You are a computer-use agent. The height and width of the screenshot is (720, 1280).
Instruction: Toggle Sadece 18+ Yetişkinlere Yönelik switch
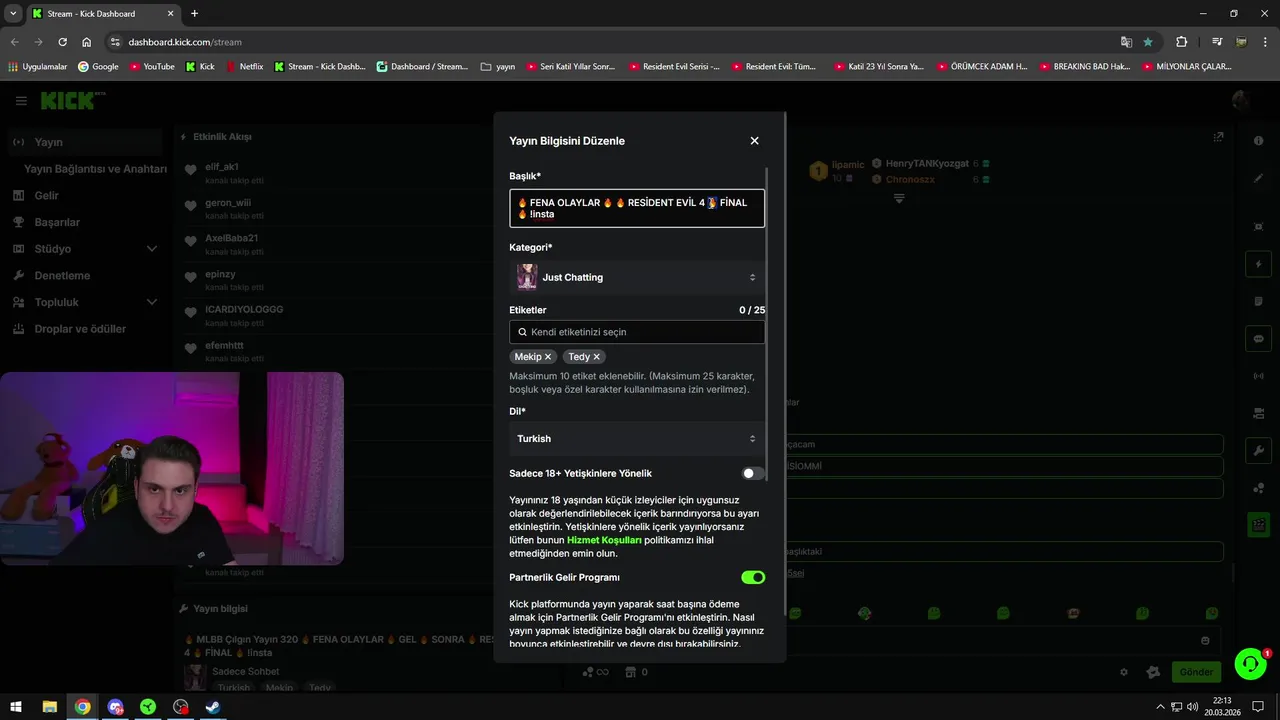coord(753,473)
